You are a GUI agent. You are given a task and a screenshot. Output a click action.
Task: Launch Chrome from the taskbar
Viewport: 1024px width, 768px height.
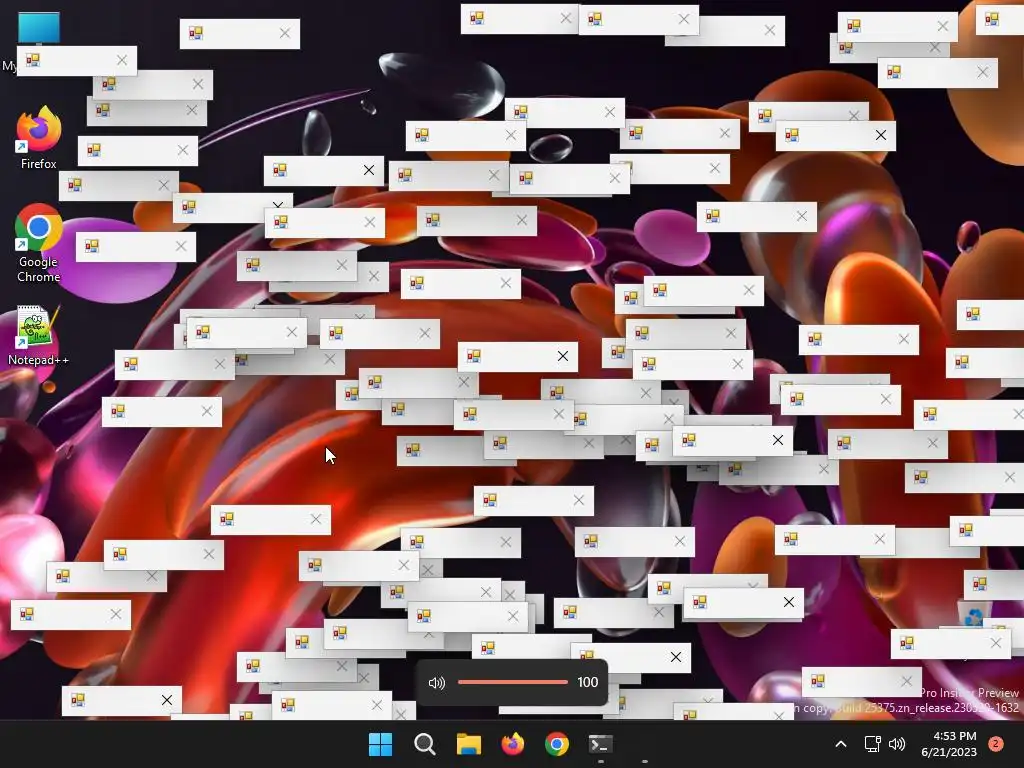pos(556,744)
